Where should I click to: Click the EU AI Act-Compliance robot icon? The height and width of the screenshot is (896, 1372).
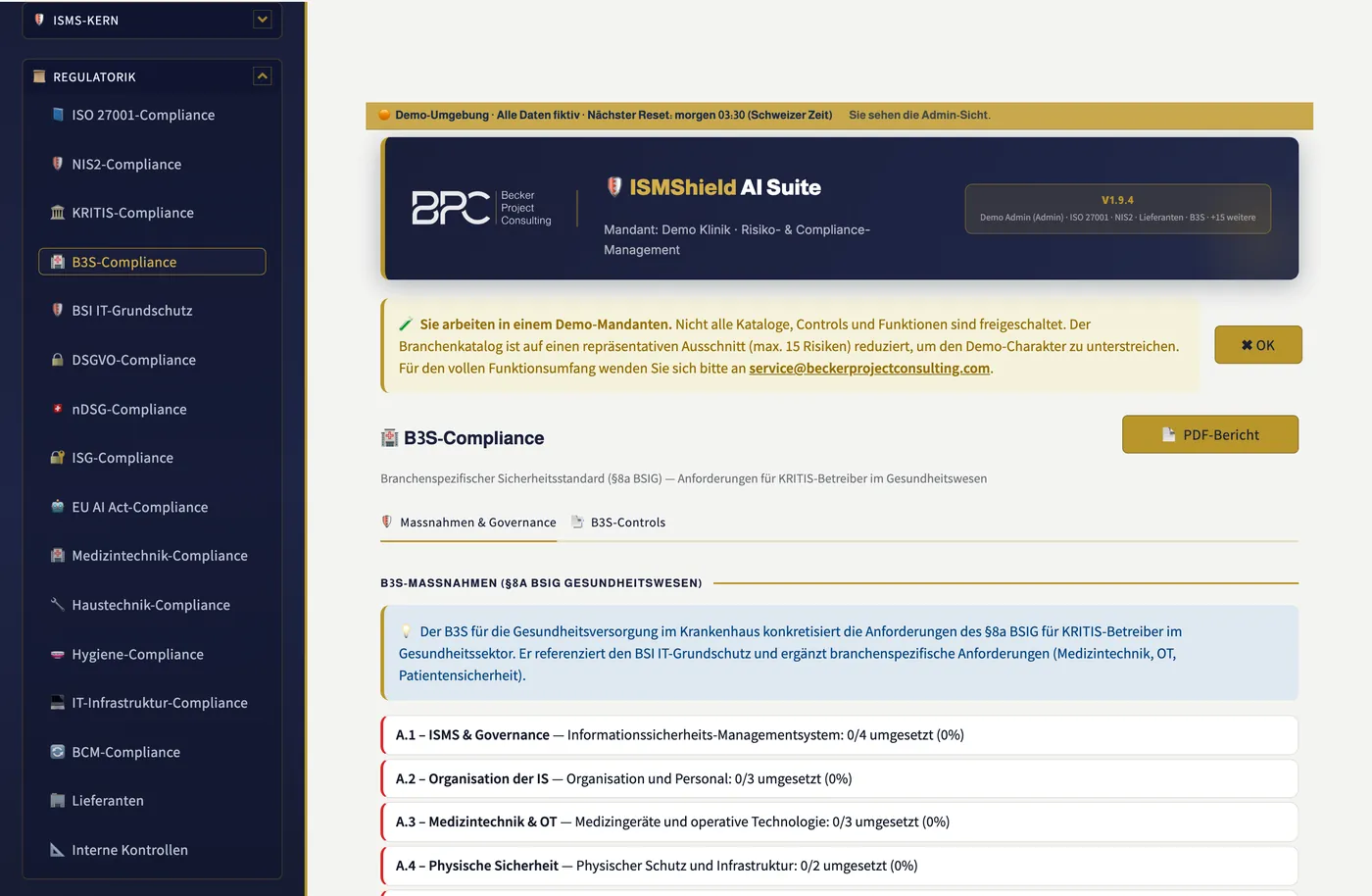(58, 507)
